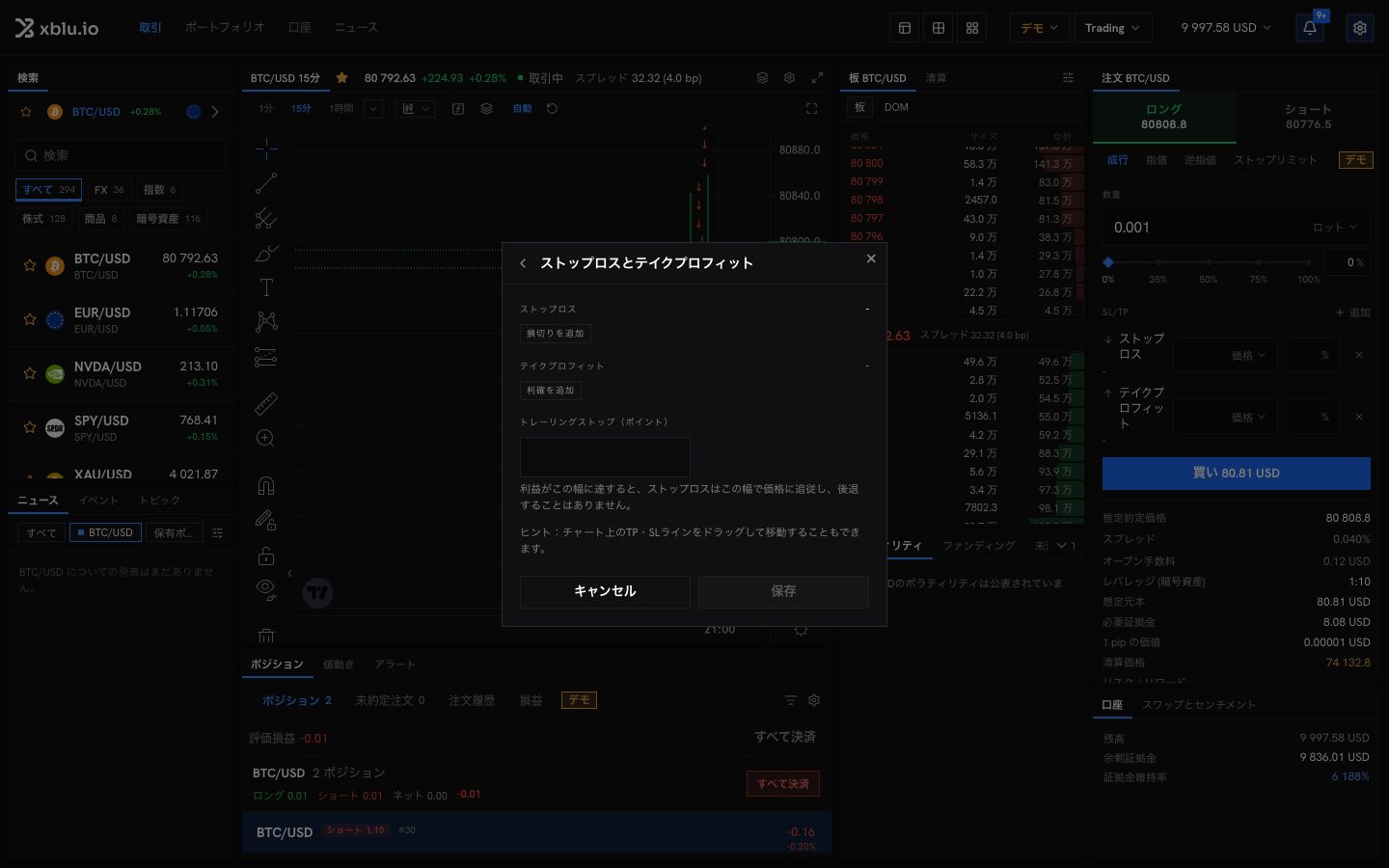Select the ショート 80776.5 side
Viewport: 1389px width, 868px height.
1308,117
